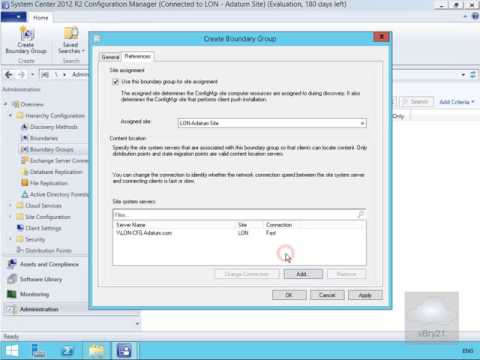Open the Administration workspace icon

12,309
